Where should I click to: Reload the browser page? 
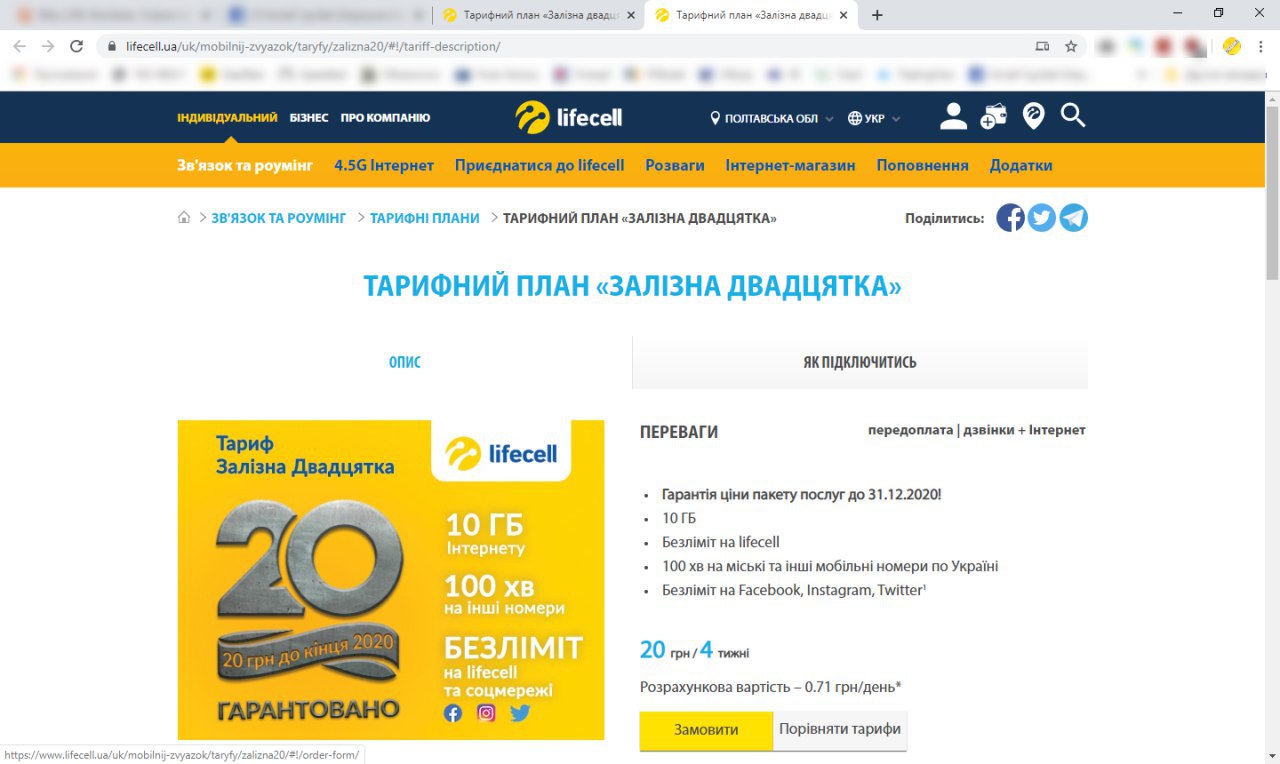[x=76, y=46]
